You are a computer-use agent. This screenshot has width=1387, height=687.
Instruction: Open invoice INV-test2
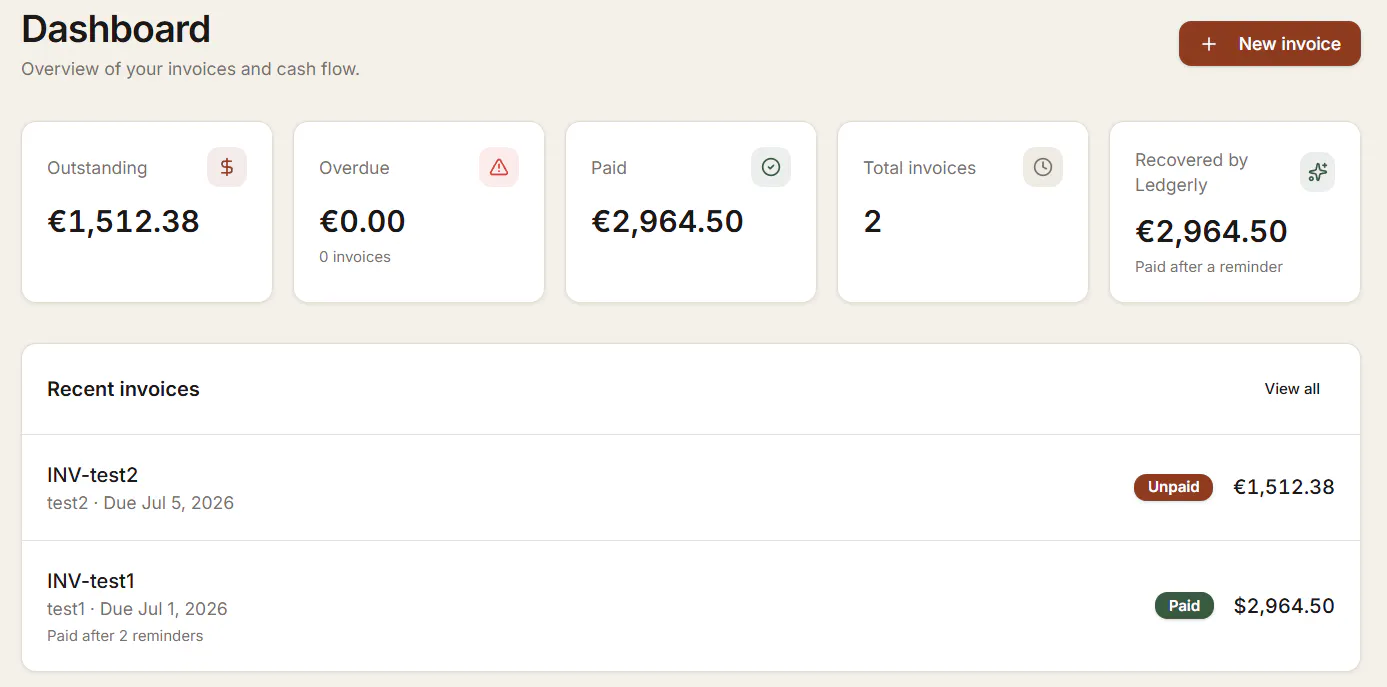click(x=691, y=488)
